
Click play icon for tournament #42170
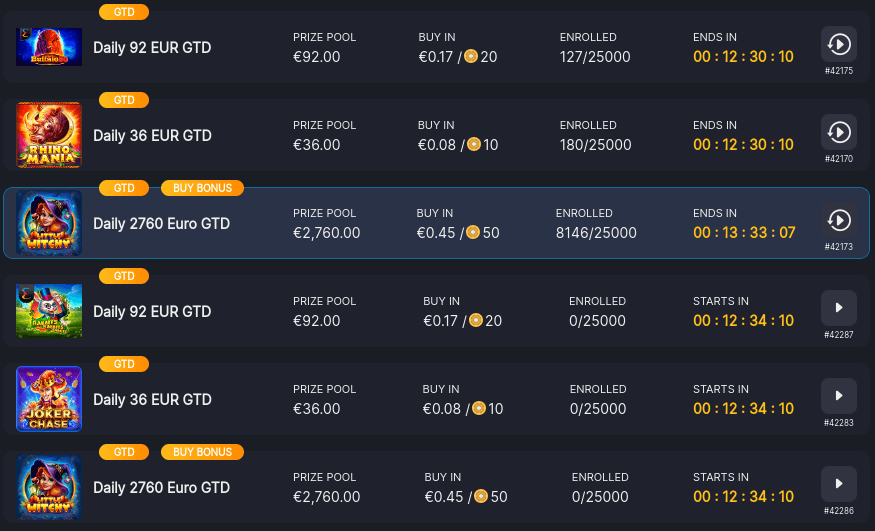tap(838, 132)
